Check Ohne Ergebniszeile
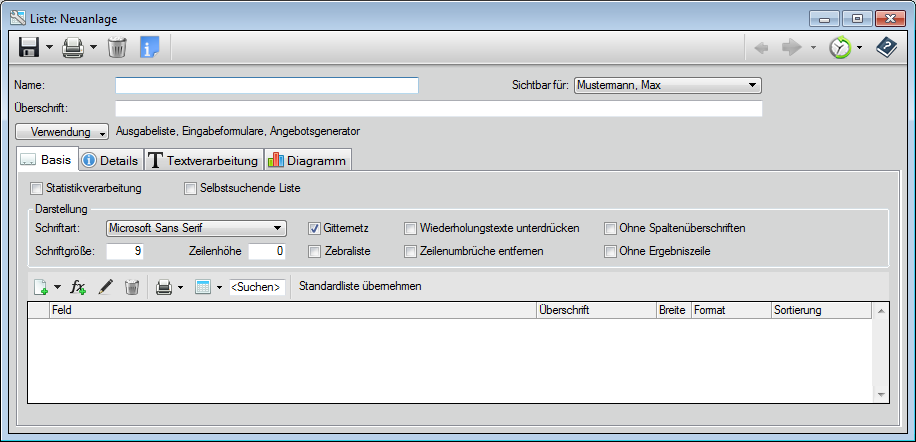Viewport: 916px width, 442px height. point(610,252)
